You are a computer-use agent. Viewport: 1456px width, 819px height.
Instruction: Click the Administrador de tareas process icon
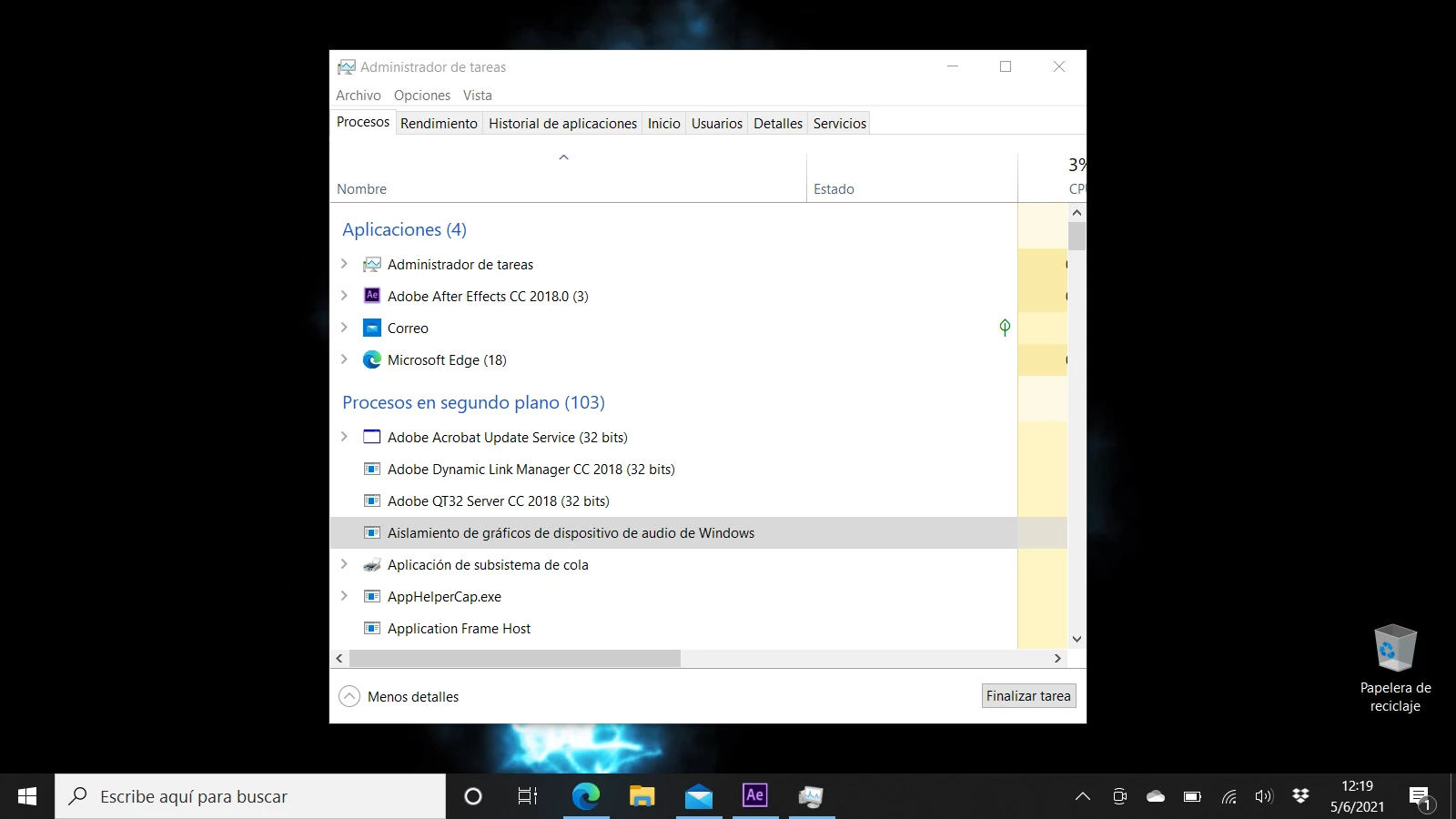371,265
